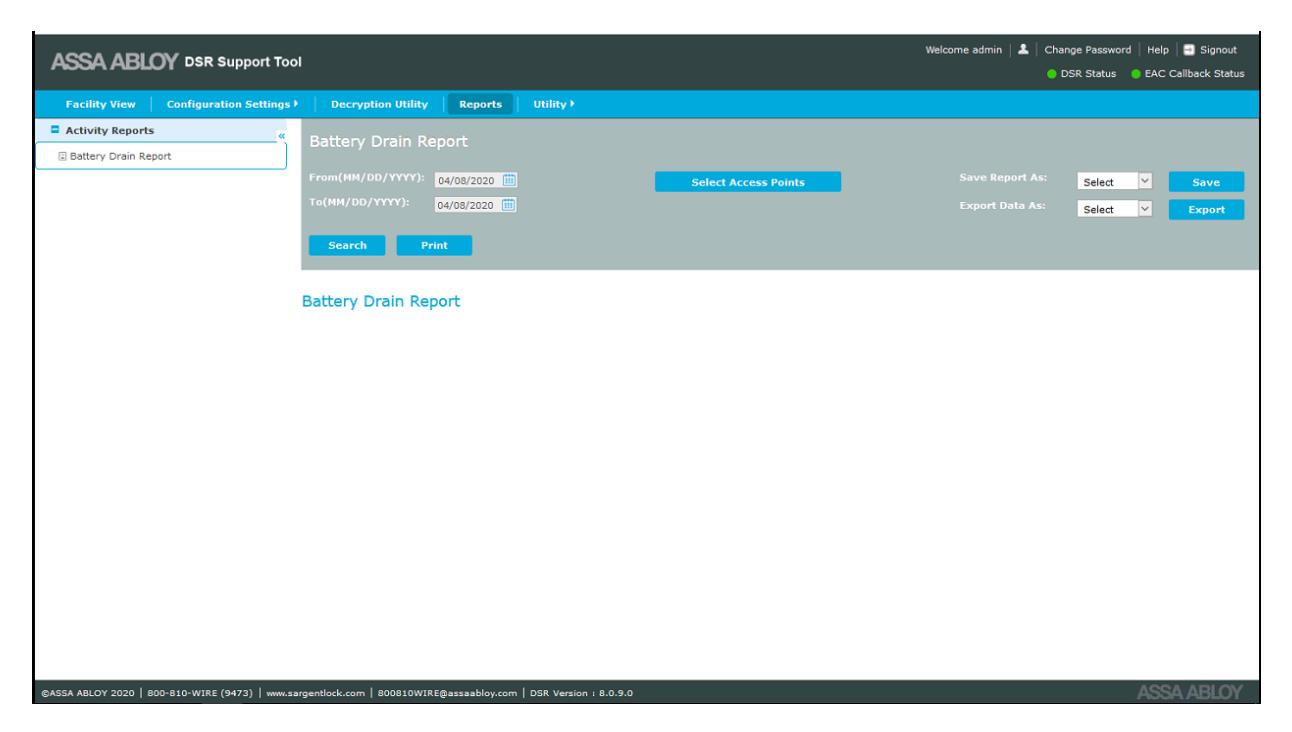Check the green EAC Callback Status indicator

pyautogui.click(x=1137, y=73)
